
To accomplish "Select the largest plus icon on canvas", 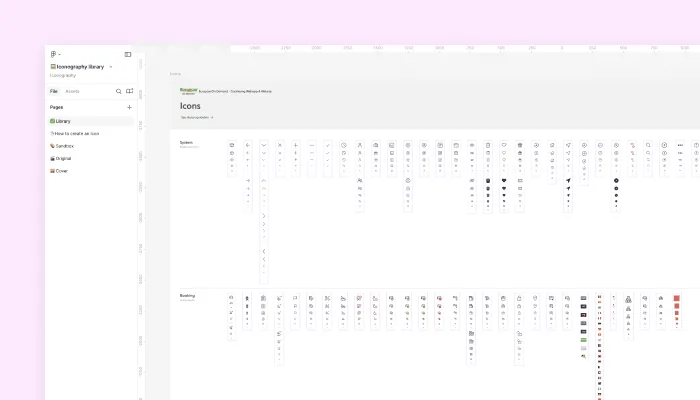I will click(296, 145).
